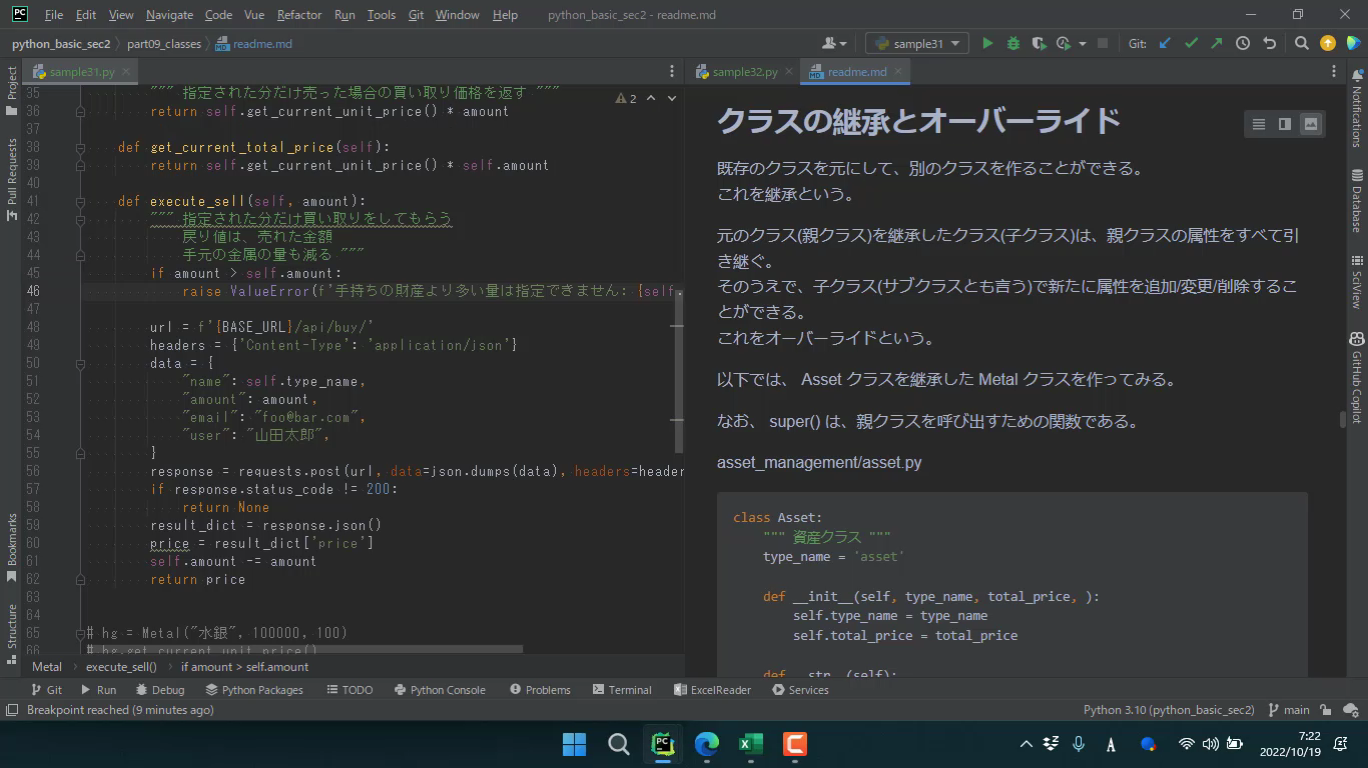1368x768 pixels.
Task: Switch to the sample32.py tab
Action: click(744, 72)
